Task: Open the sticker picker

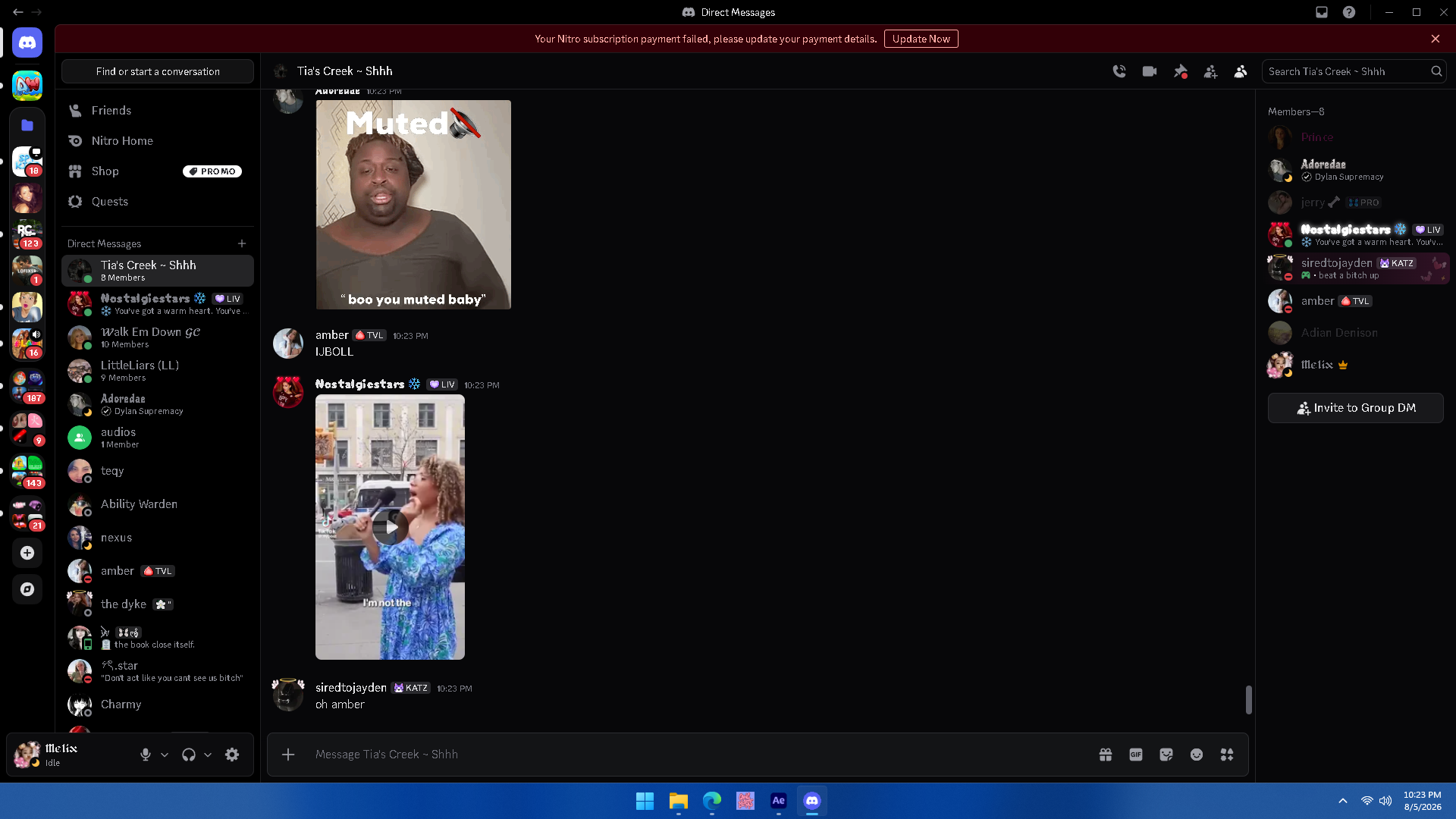Action: click(1166, 755)
